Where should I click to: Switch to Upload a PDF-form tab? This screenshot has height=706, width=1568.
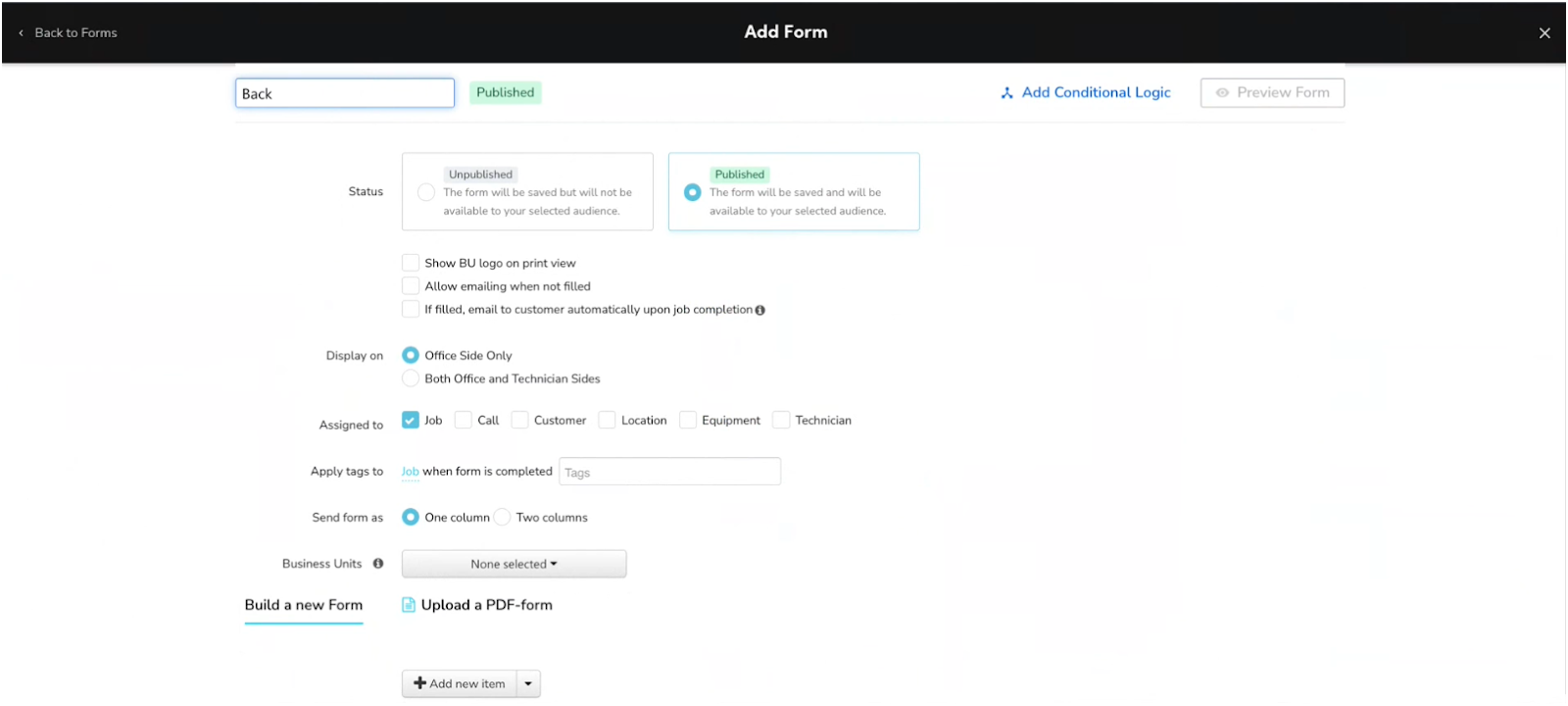pyautogui.click(x=477, y=605)
